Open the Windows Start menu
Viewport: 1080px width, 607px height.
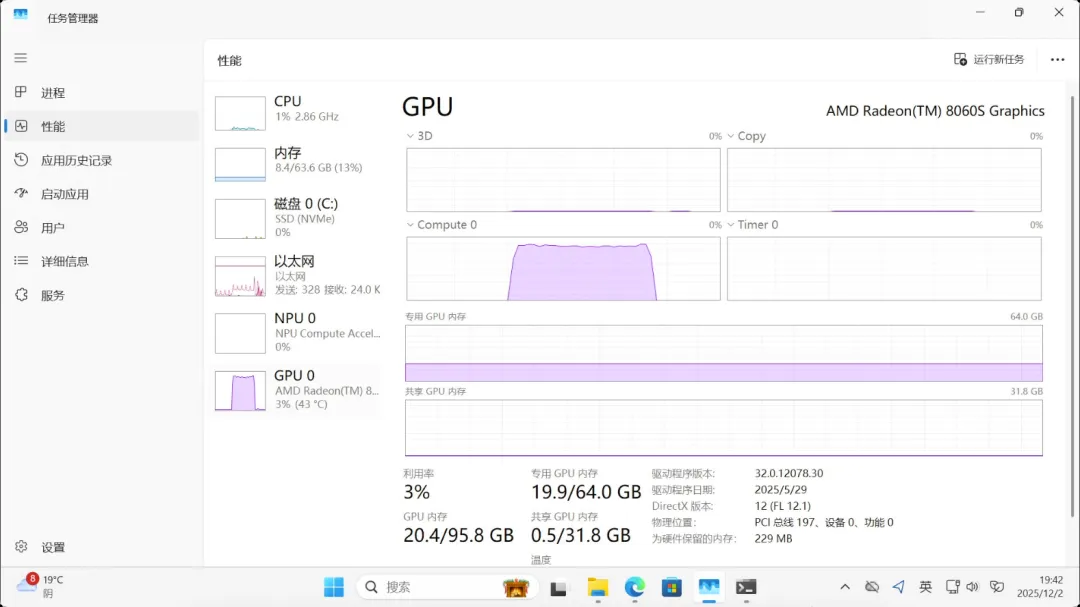(334, 587)
